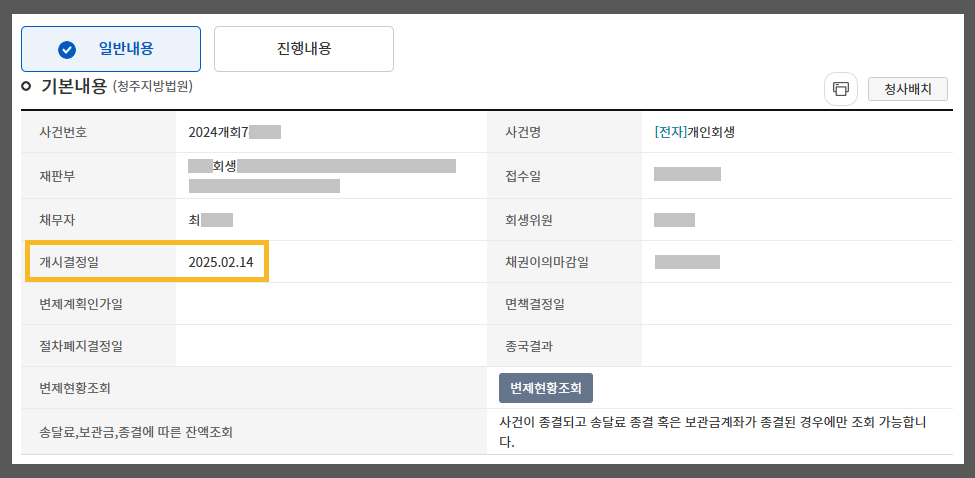Open the 청사배치 button
The width and height of the screenshot is (975, 478).
point(908,89)
